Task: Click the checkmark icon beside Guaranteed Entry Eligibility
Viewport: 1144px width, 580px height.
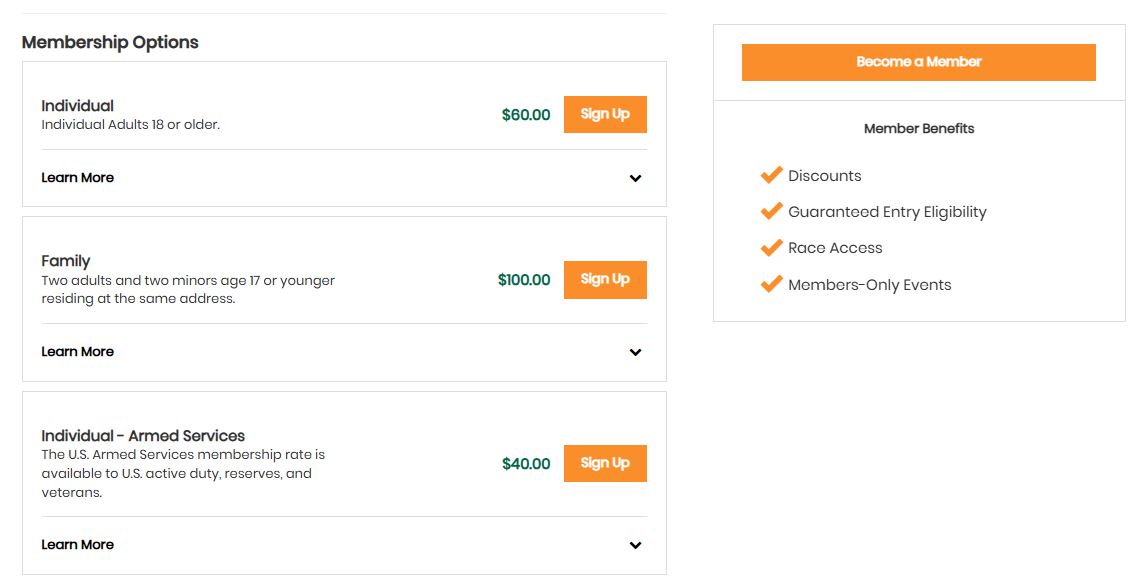Action: coord(771,210)
